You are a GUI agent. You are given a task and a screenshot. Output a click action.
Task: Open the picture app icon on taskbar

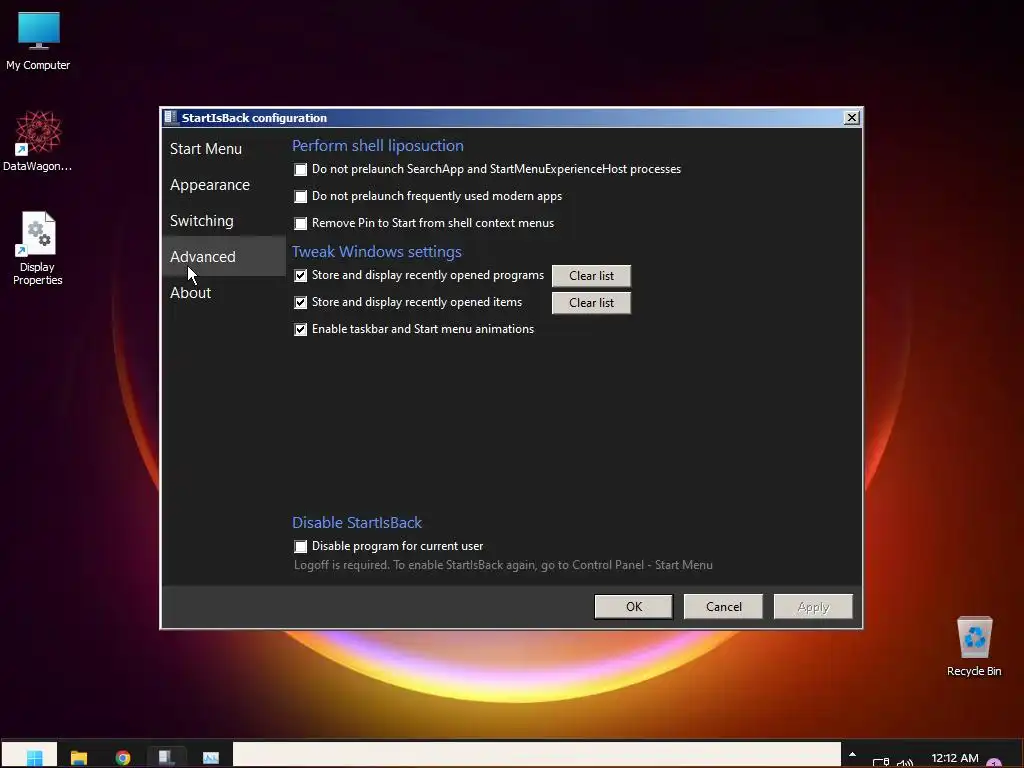[210, 758]
